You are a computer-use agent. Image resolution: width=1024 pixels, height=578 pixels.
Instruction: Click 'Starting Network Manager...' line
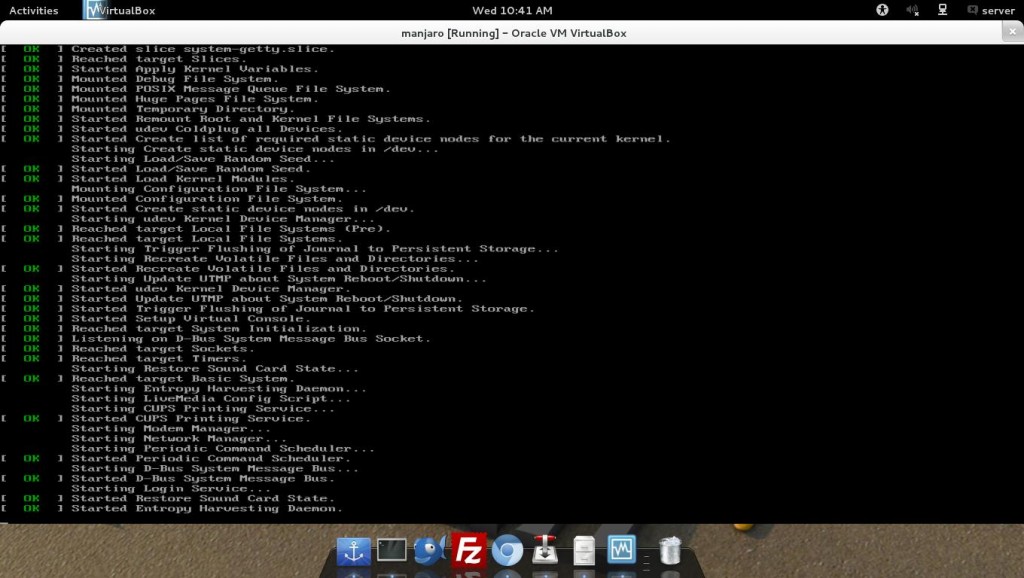coord(179,439)
